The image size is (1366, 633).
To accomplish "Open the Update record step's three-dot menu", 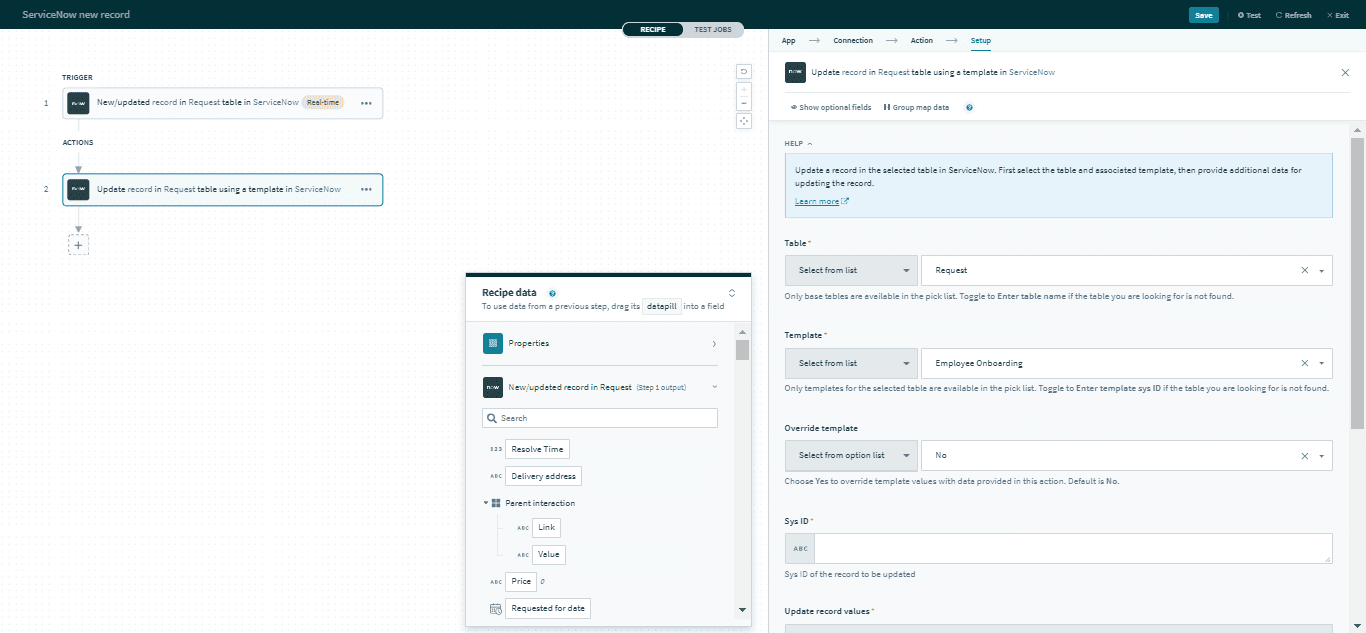I will coord(366,189).
